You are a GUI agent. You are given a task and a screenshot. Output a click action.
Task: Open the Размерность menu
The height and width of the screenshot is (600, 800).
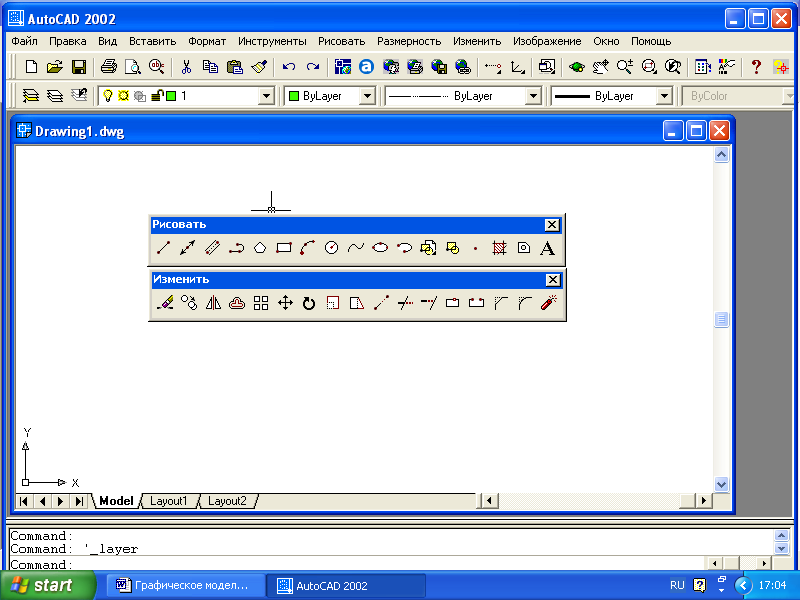409,41
